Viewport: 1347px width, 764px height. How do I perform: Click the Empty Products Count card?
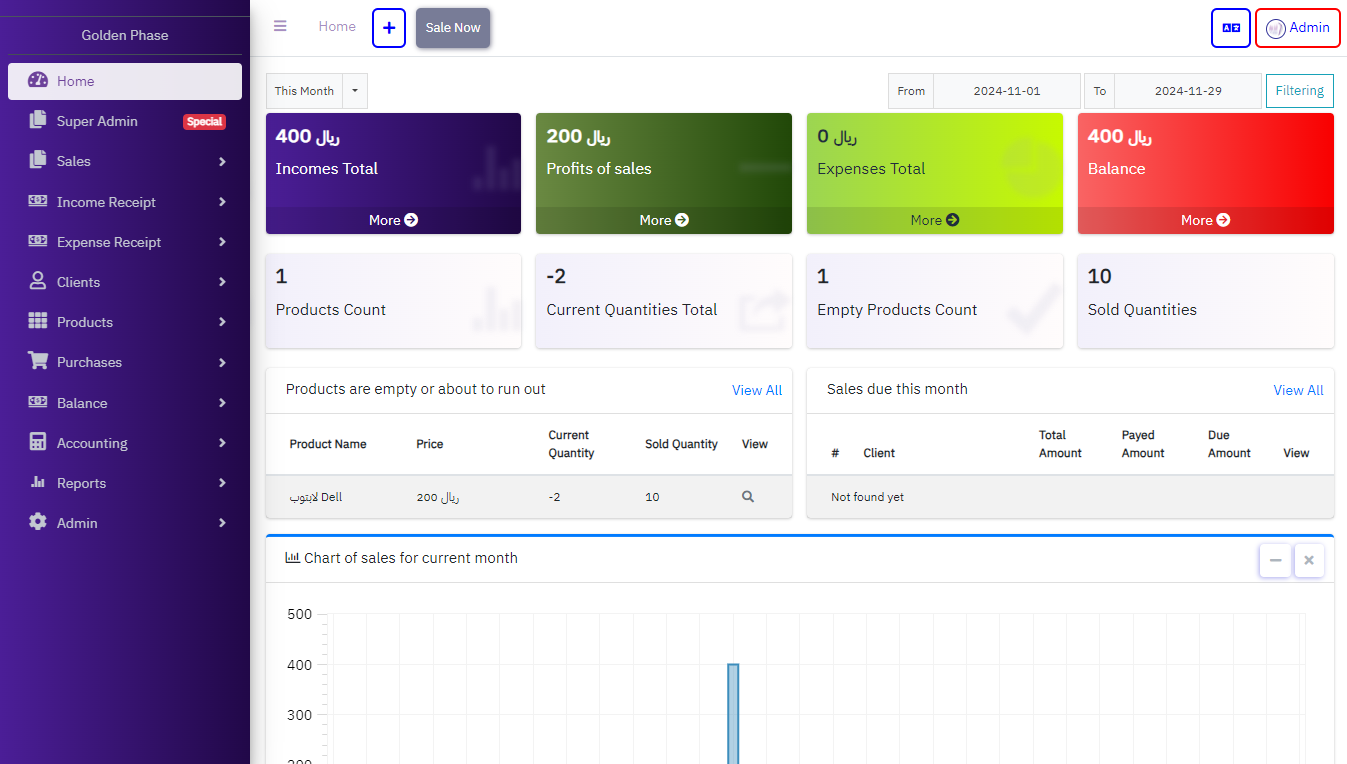[x=934, y=301]
